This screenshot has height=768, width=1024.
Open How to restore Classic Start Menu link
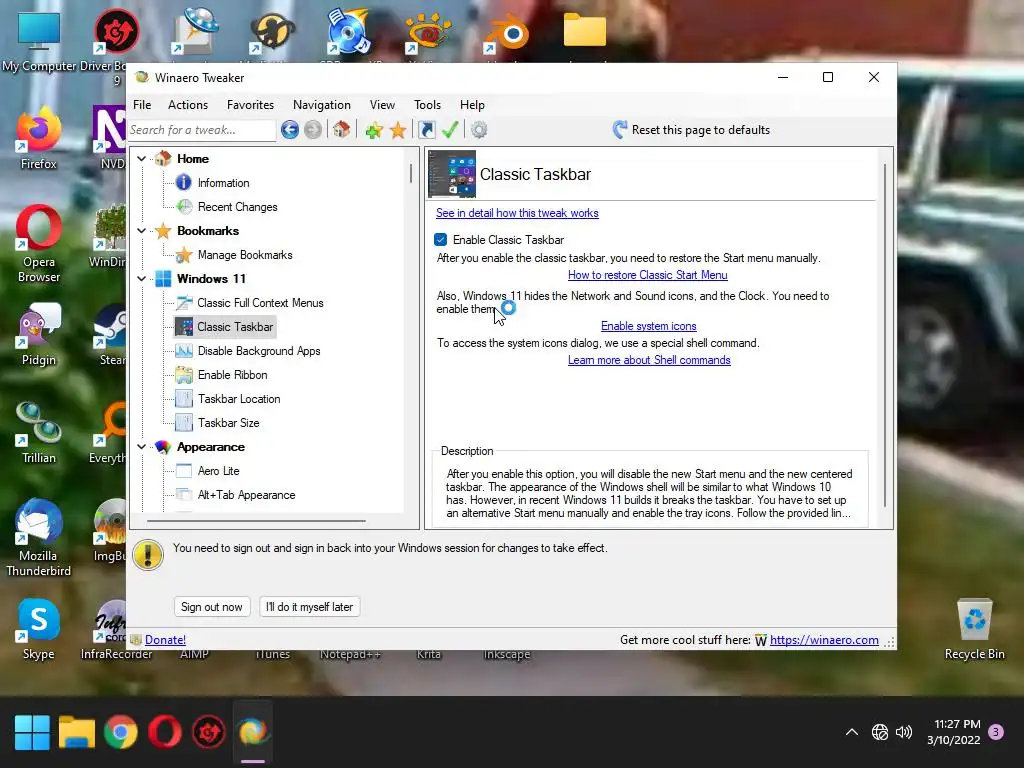coord(647,275)
